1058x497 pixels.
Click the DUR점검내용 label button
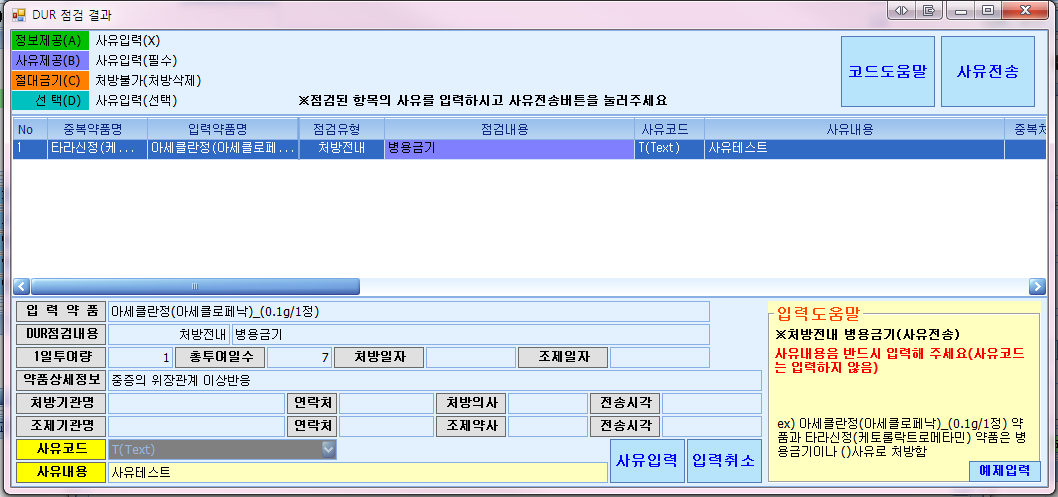coord(61,334)
